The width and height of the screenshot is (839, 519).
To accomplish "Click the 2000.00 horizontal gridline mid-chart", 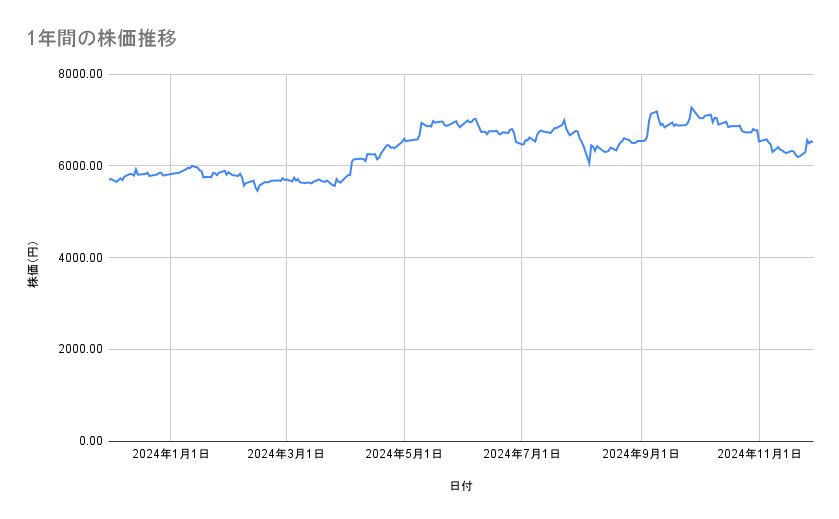I will (x=460, y=349).
